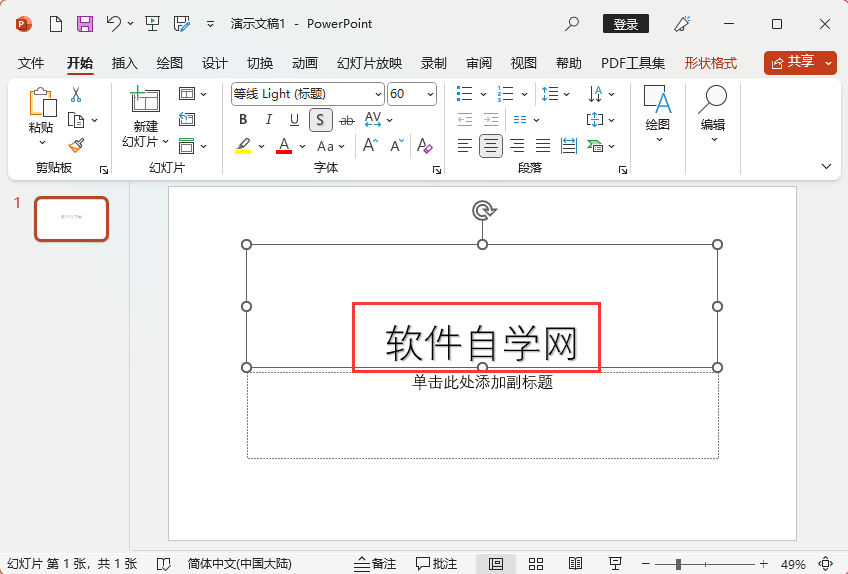Toggle underline formatting
This screenshot has height=574, width=848.
294,120
